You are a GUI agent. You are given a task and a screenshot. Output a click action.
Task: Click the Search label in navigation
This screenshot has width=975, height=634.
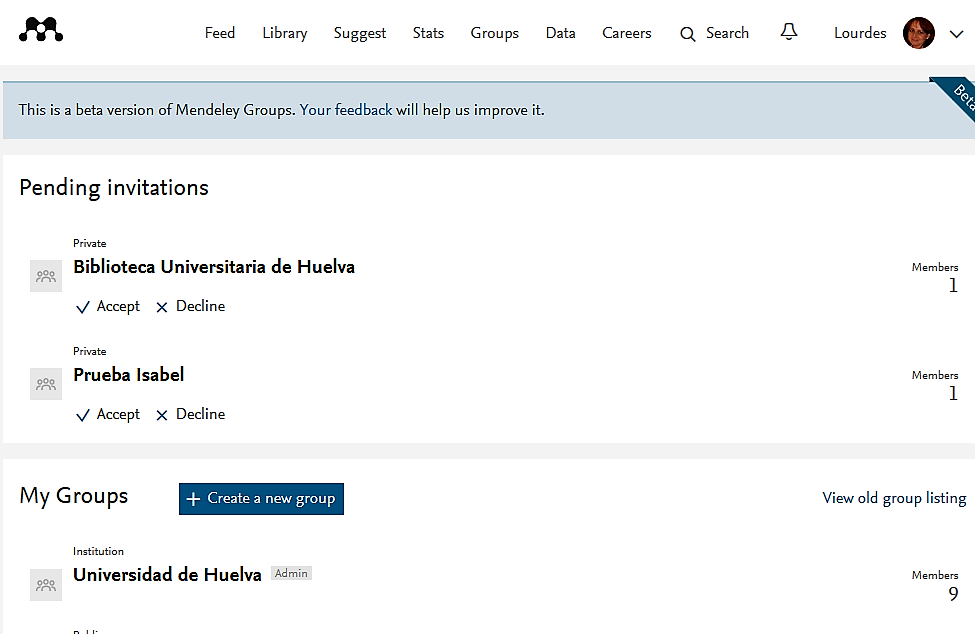point(727,33)
